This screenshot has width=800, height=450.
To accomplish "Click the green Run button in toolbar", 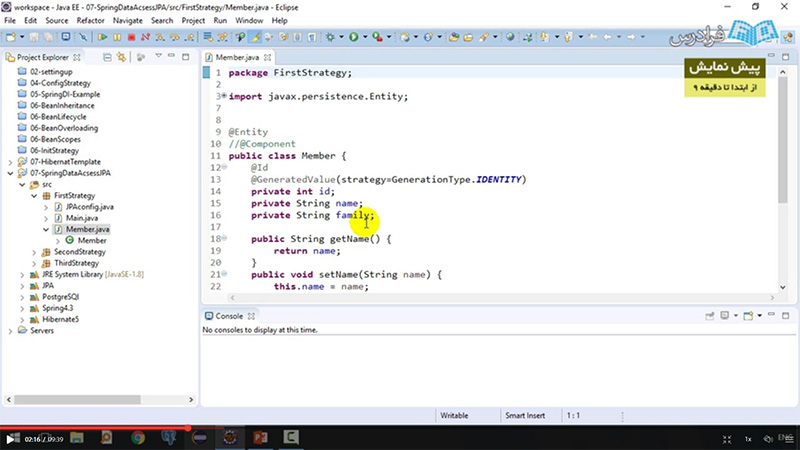I will pyautogui.click(x=355, y=37).
